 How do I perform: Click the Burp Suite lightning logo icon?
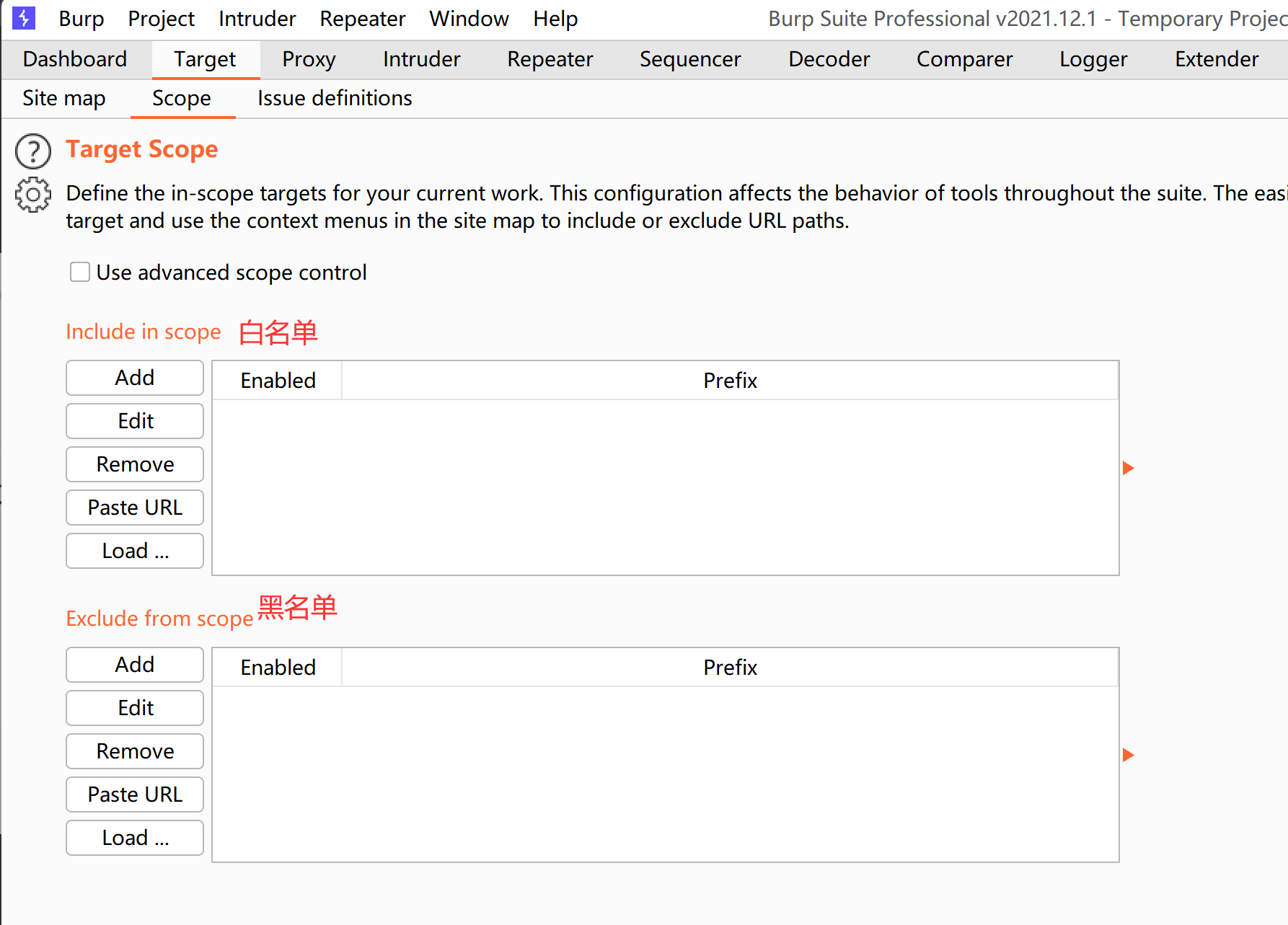click(24, 18)
